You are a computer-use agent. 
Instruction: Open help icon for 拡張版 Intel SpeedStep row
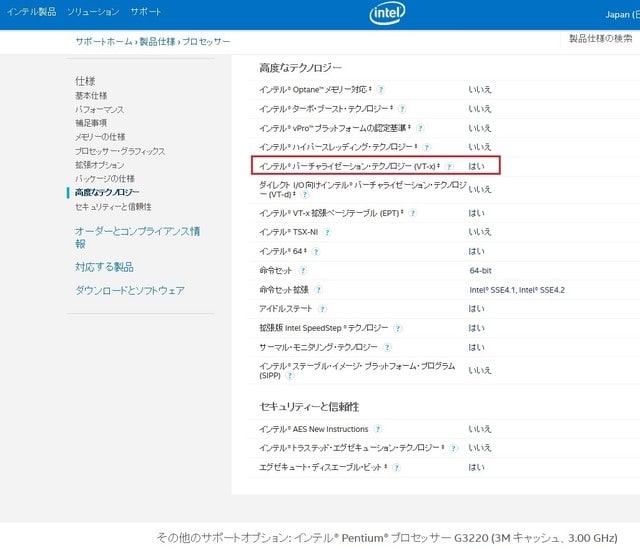click(398, 328)
